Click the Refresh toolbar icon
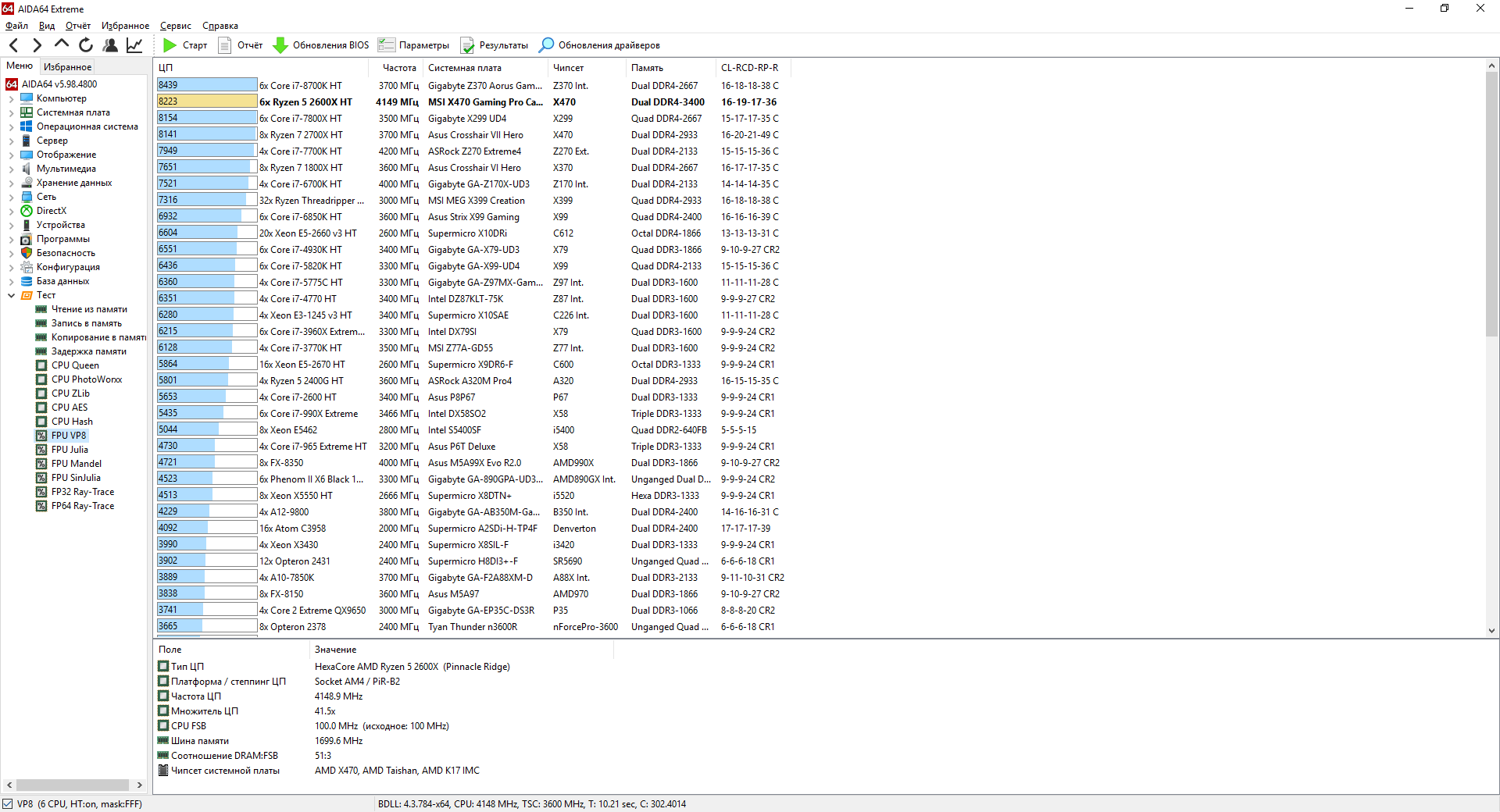Screen dimensions: 1500x812 click(x=86, y=45)
